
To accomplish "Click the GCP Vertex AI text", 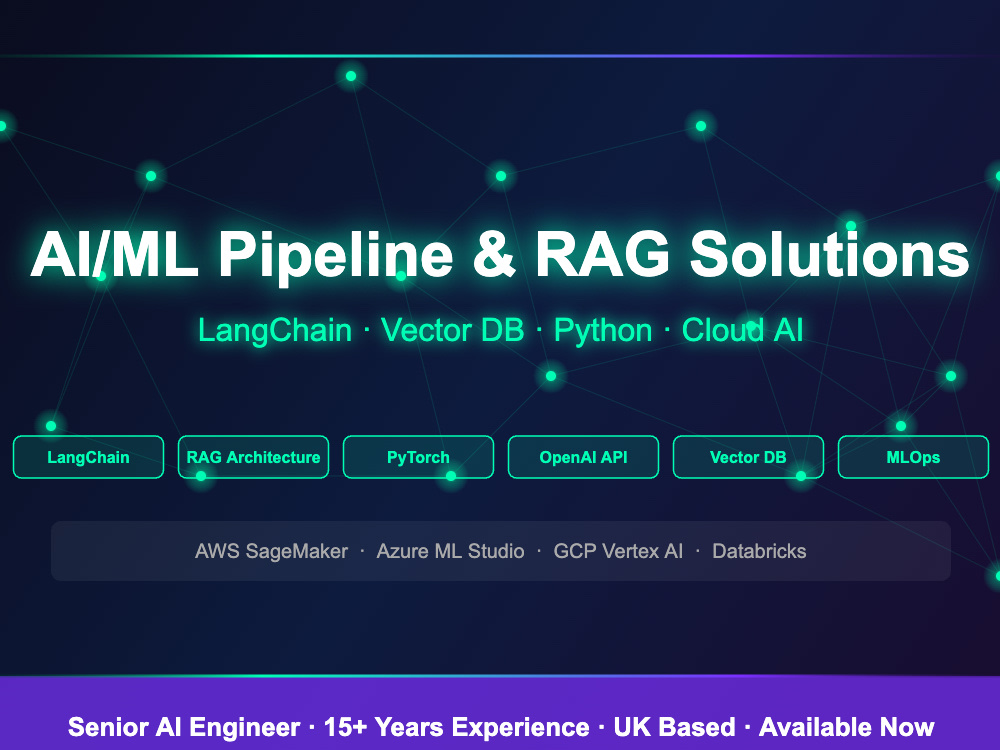I will click(618, 551).
